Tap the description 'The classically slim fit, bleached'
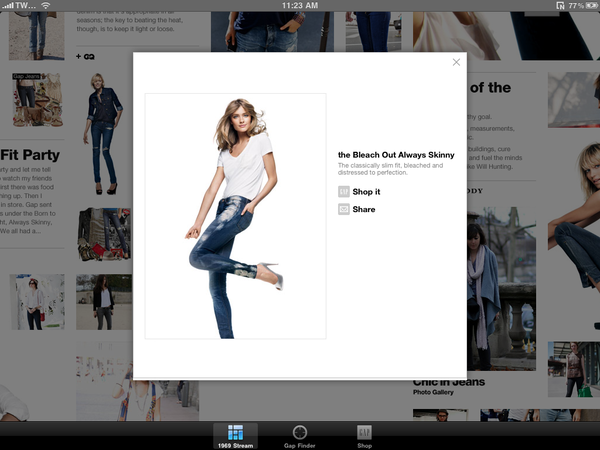 390,165
